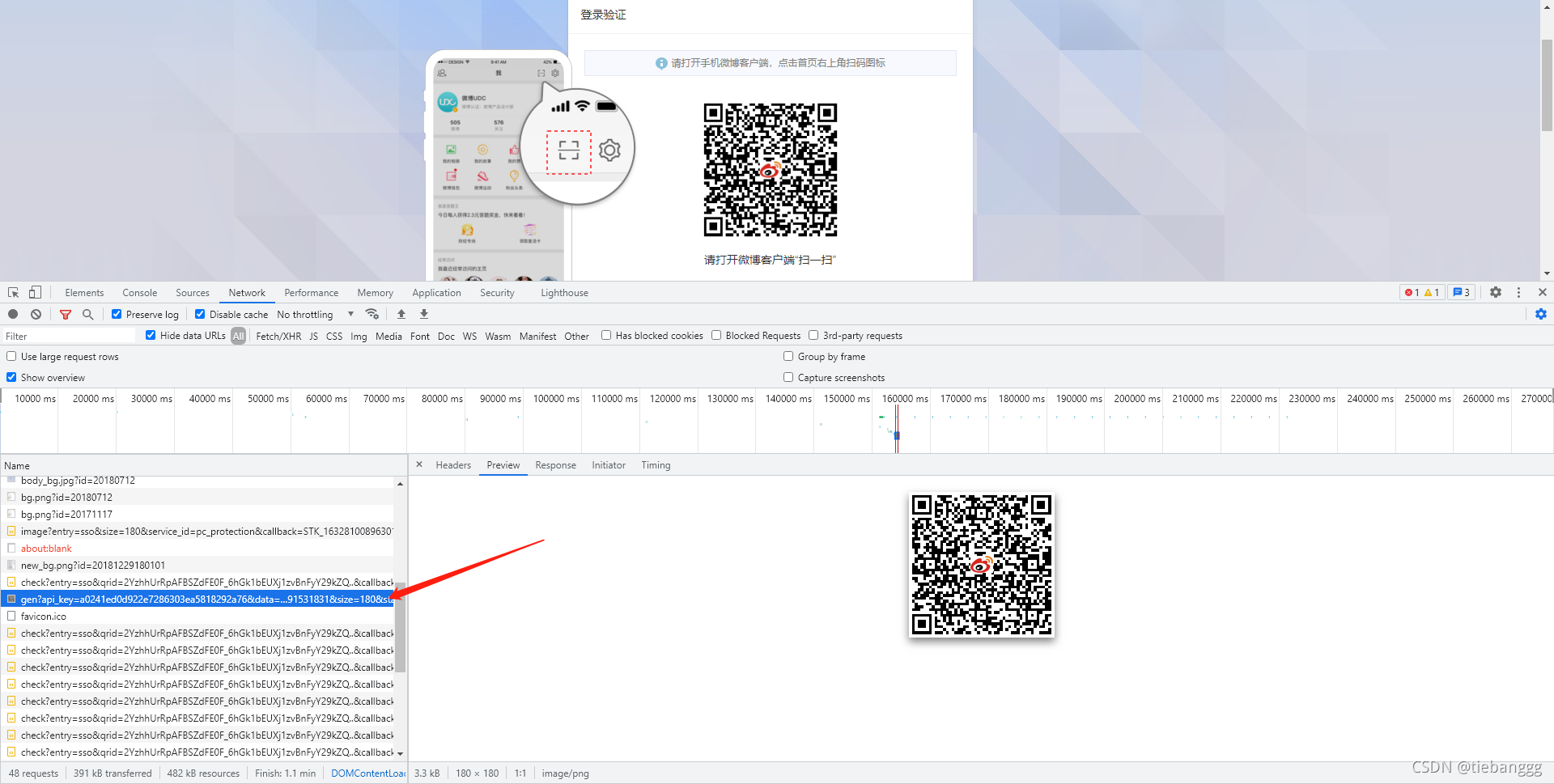
Task: Open the No throttling dropdown
Action: pos(316,315)
